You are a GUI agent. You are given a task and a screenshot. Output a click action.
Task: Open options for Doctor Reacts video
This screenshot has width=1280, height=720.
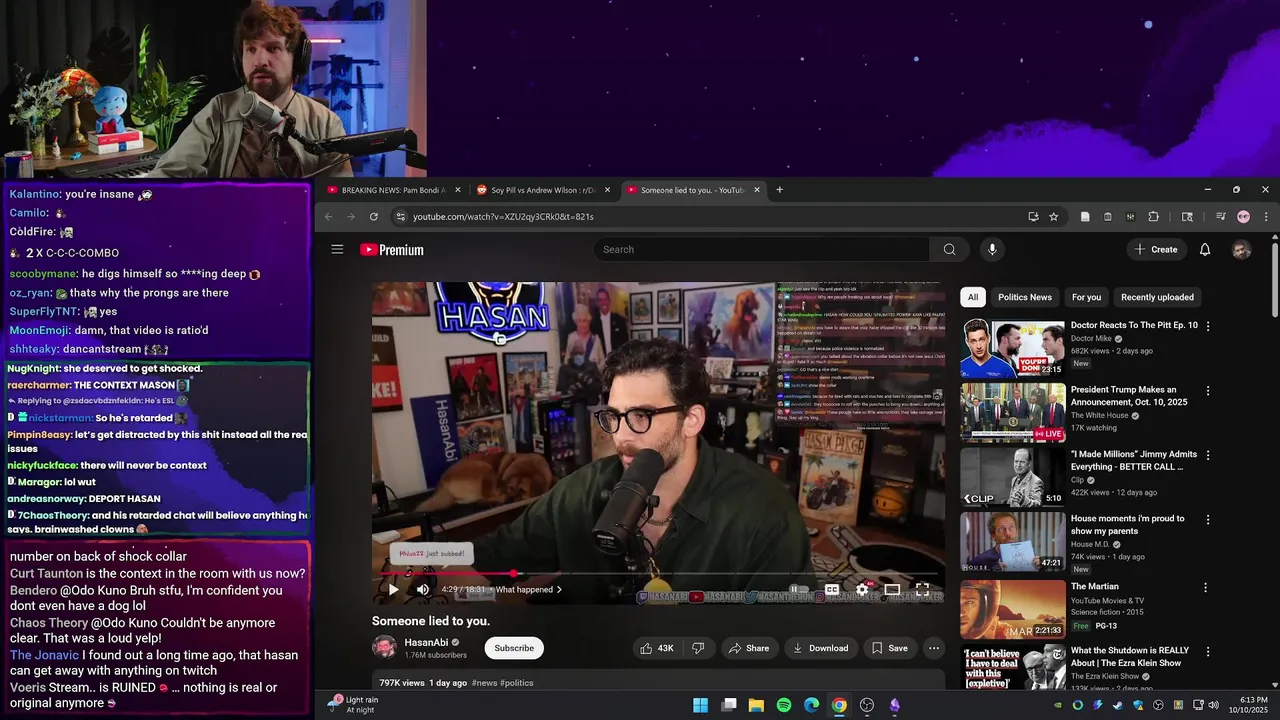tap(1208, 326)
